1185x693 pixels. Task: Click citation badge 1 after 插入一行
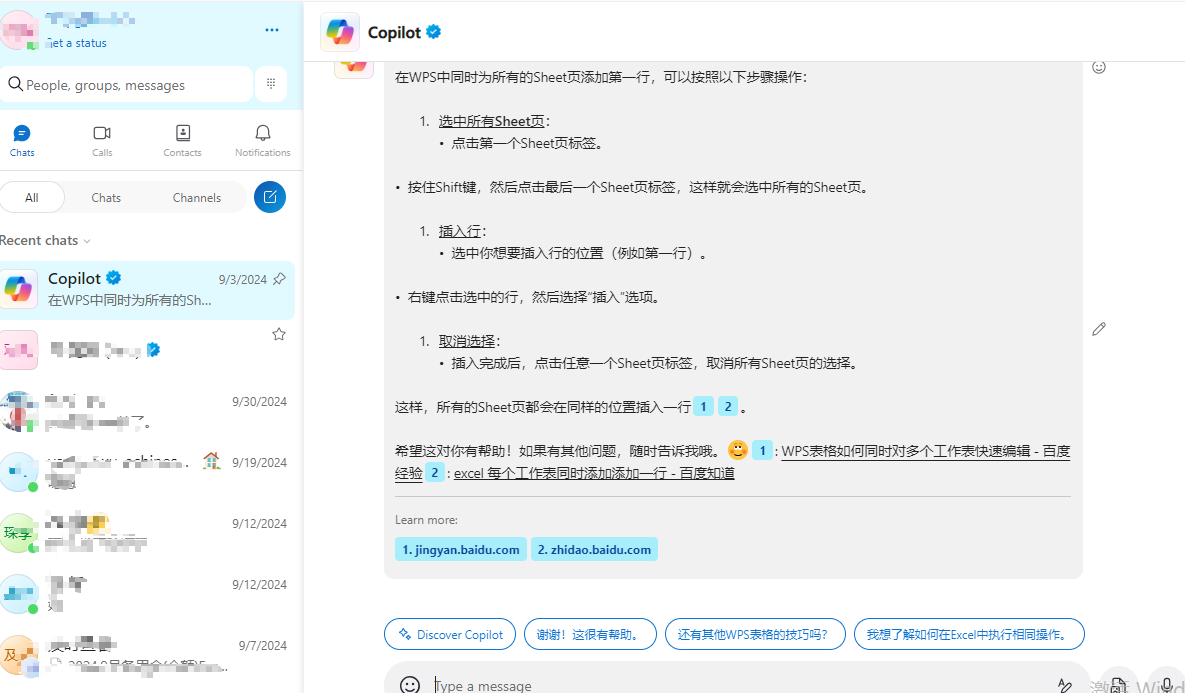coord(703,407)
